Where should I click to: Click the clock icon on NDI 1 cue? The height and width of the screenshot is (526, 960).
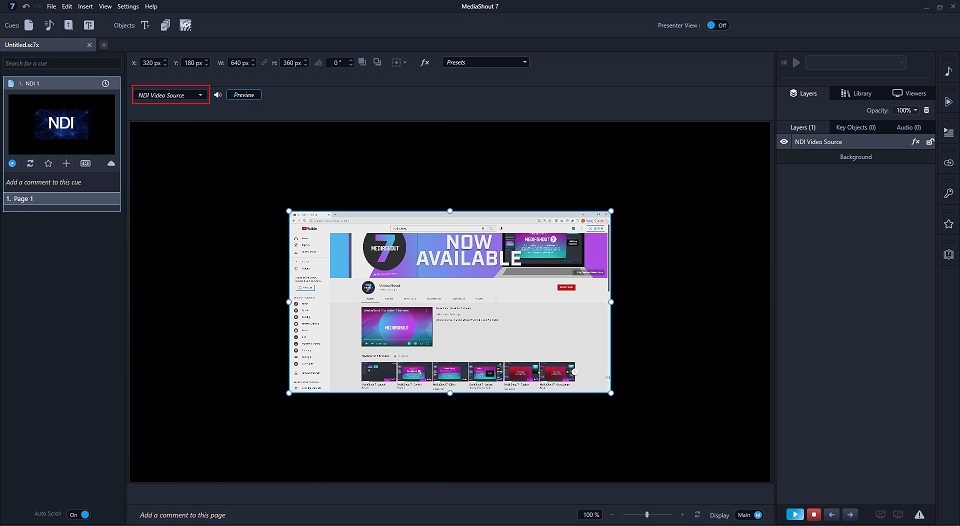(x=105, y=83)
